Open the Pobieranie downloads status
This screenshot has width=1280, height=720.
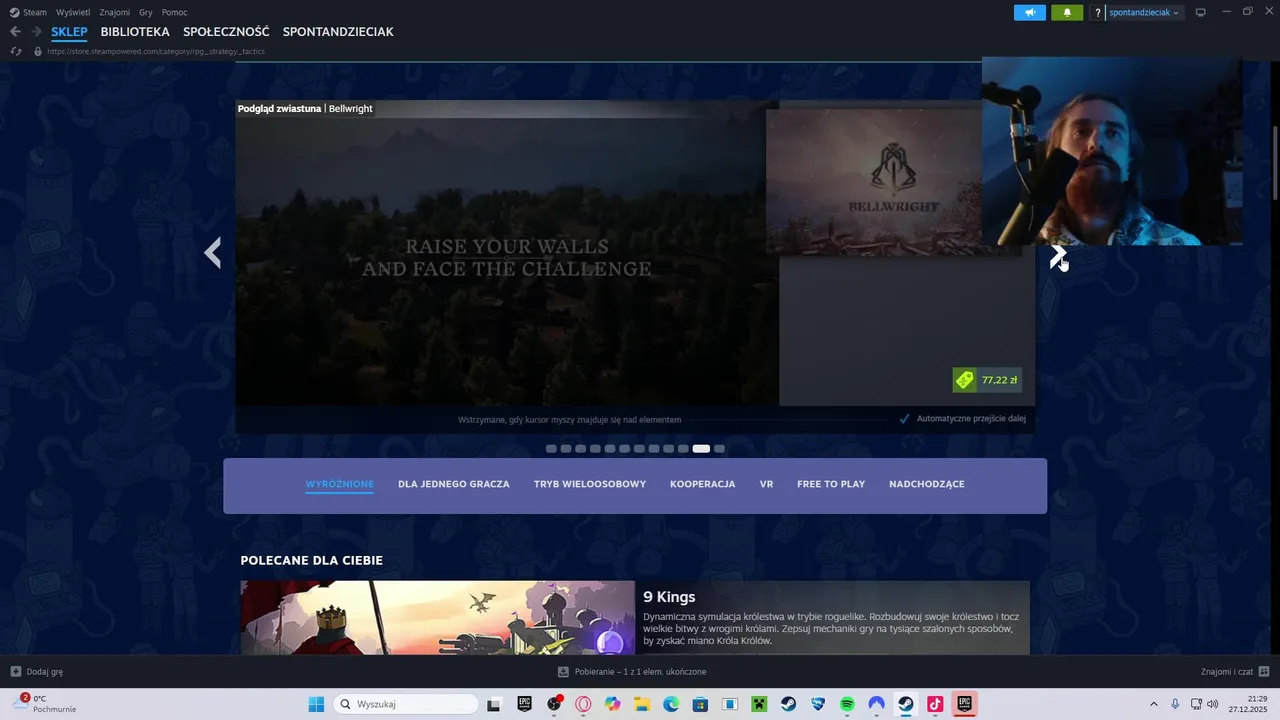(x=632, y=672)
